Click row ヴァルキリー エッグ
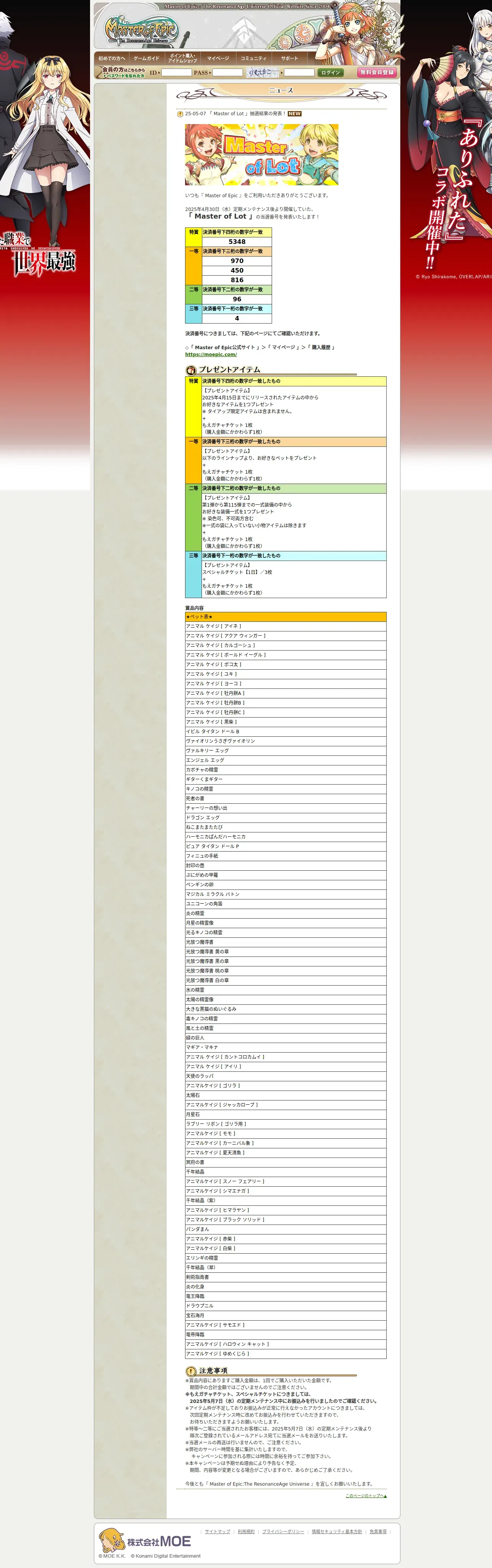 point(285,750)
